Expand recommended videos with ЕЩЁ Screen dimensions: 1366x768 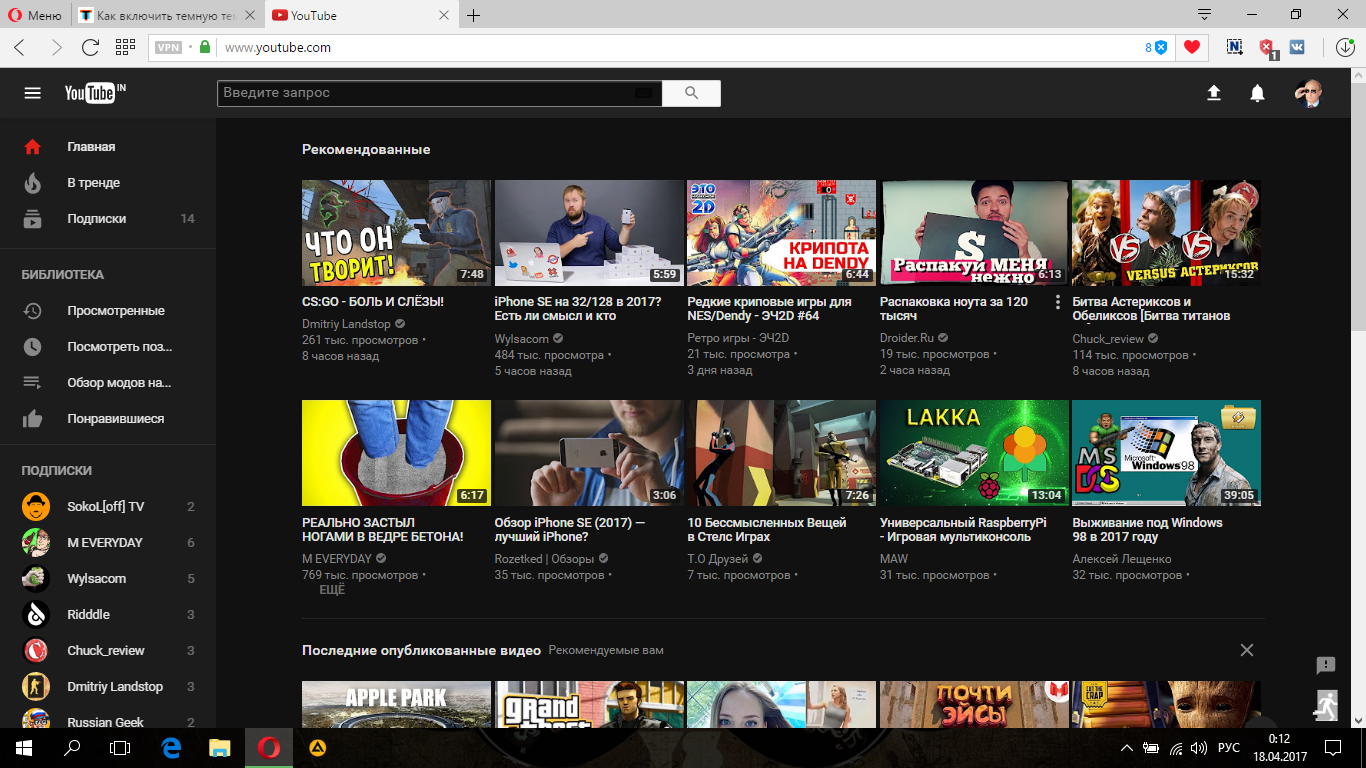(x=332, y=590)
